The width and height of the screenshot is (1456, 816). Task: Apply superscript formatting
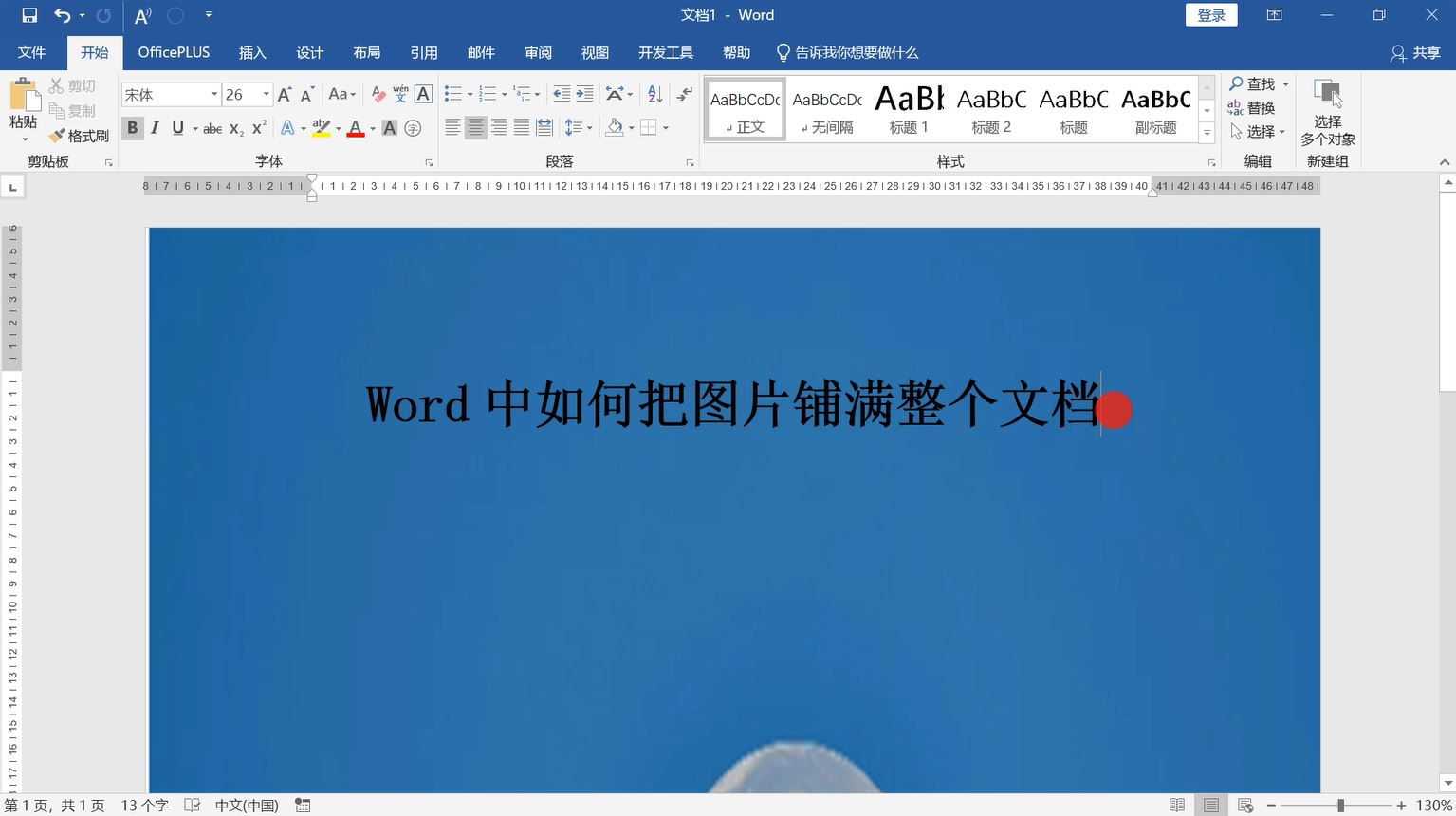pyautogui.click(x=259, y=128)
